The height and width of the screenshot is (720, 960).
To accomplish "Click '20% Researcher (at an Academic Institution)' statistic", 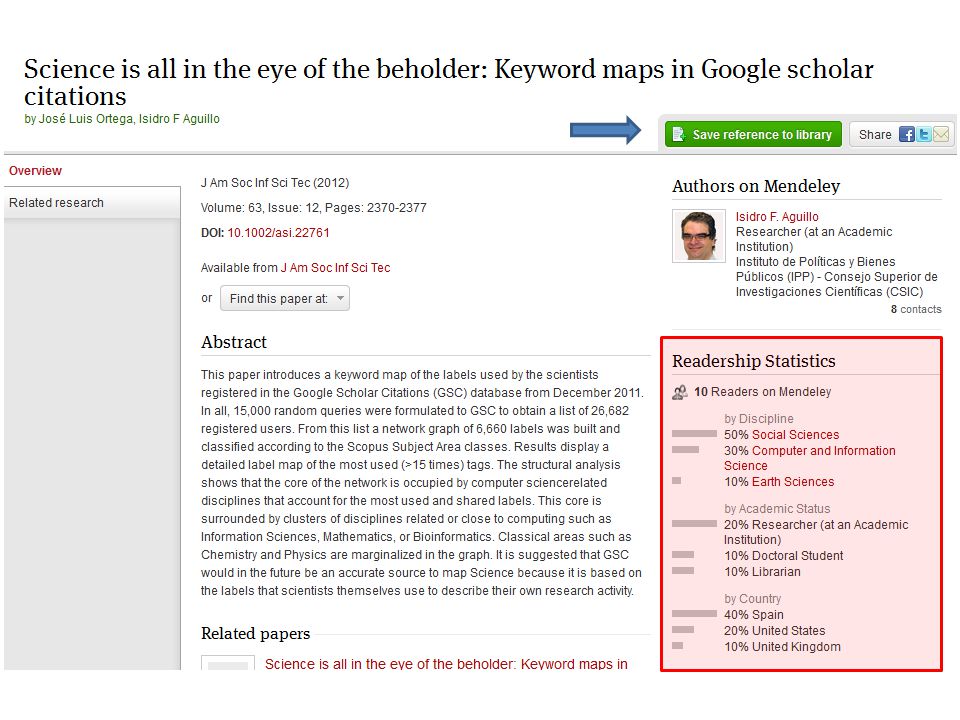I will tap(816, 532).
